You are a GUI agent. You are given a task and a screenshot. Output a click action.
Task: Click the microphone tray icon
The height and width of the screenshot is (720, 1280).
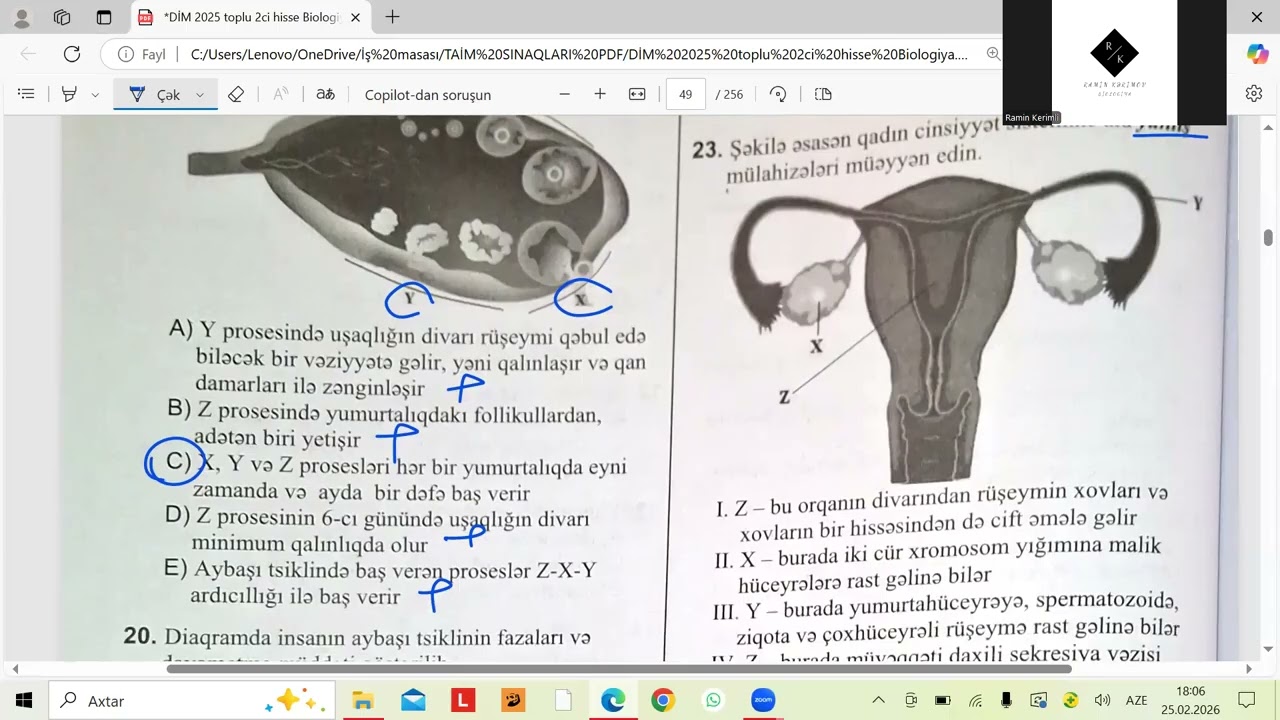tap(1006, 700)
